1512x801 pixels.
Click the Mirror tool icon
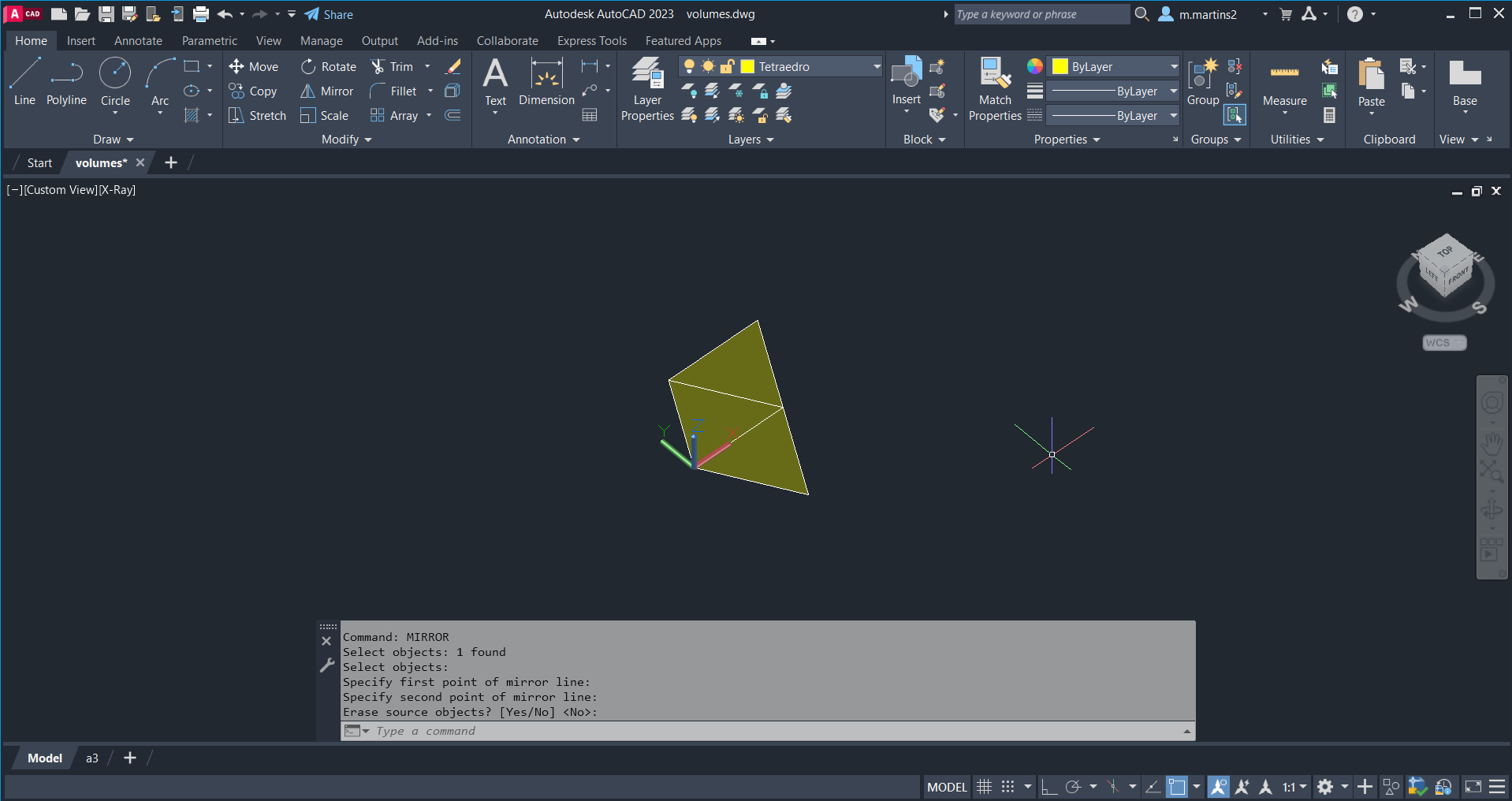(x=308, y=91)
